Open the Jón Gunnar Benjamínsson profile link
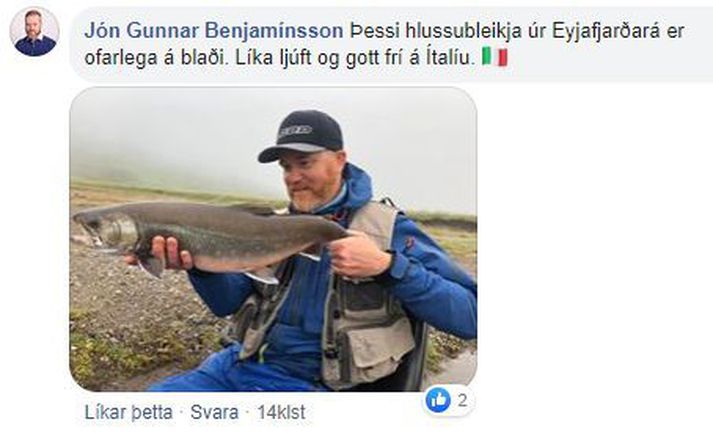This screenshot has height=433, width=713. pyautogui.click(x=214, y=31)
